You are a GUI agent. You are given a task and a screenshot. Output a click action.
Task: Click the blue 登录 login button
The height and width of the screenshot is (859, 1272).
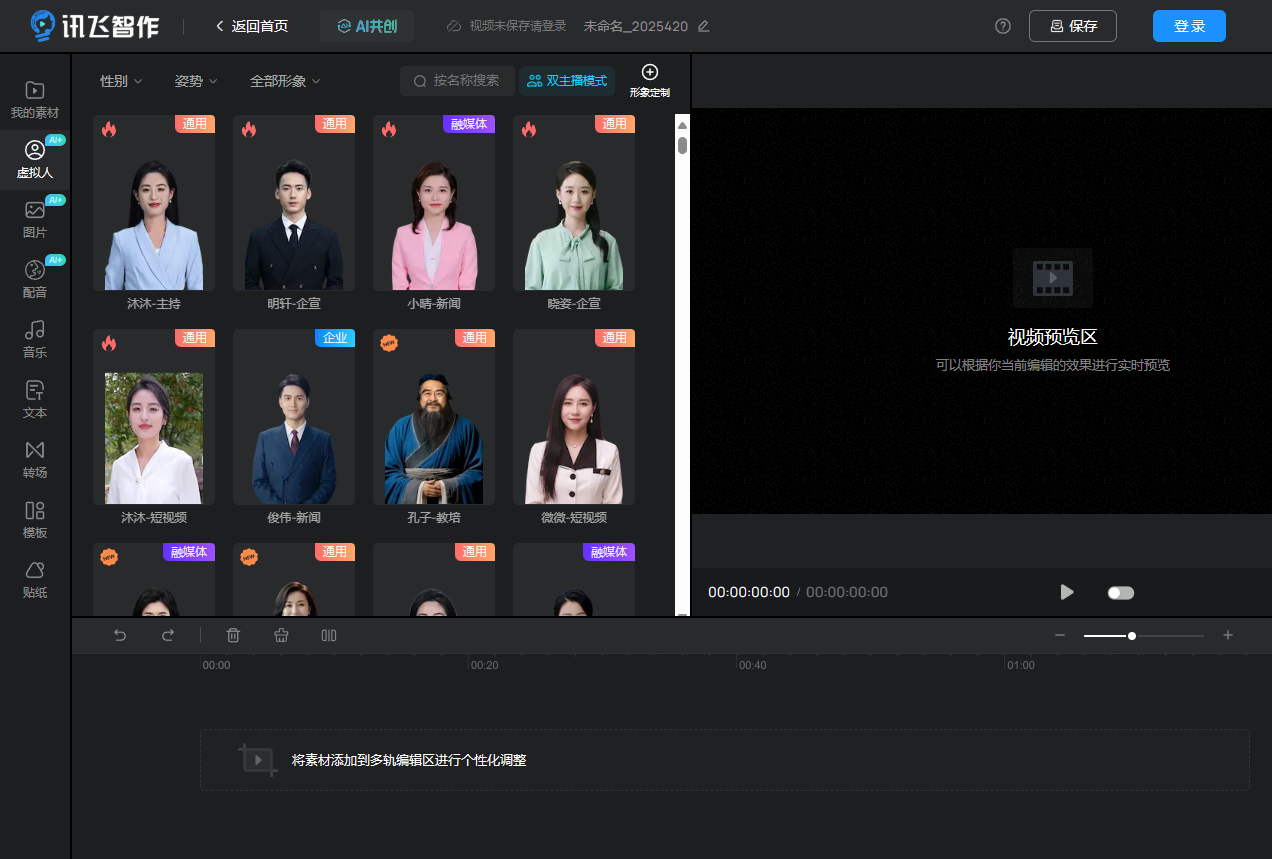(x=1189, y=26)
